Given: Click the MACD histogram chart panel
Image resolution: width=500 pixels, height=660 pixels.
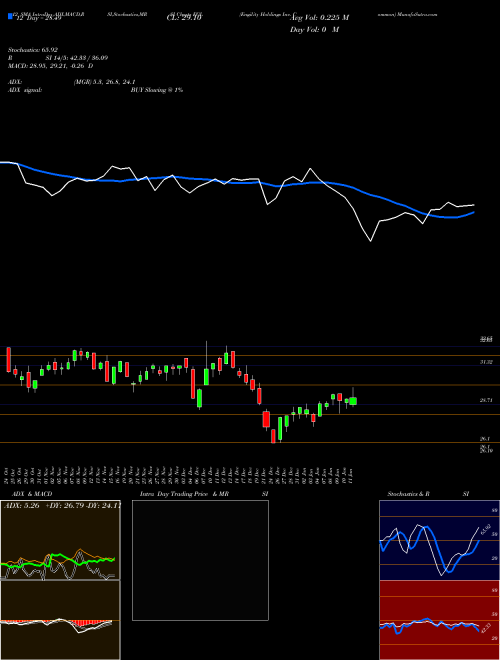Looking at the screenshot, I should (x=60, y=620).
